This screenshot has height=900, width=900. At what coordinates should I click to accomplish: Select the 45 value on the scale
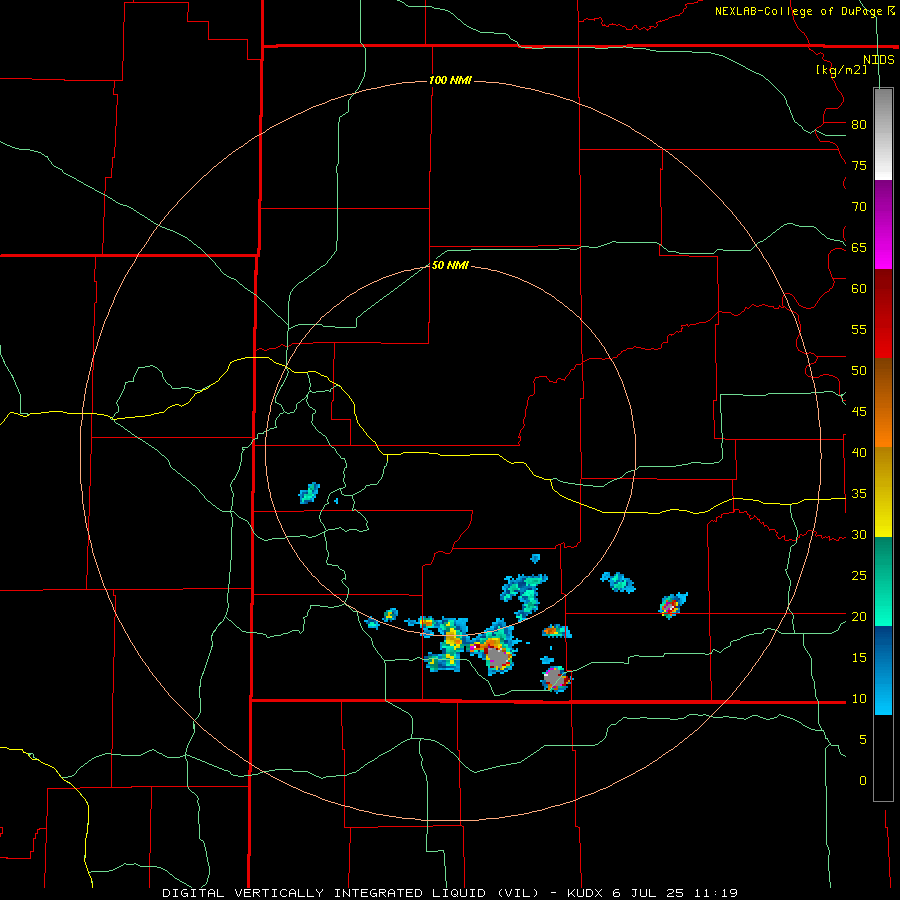pyautogui.click(x=859, y=412)
